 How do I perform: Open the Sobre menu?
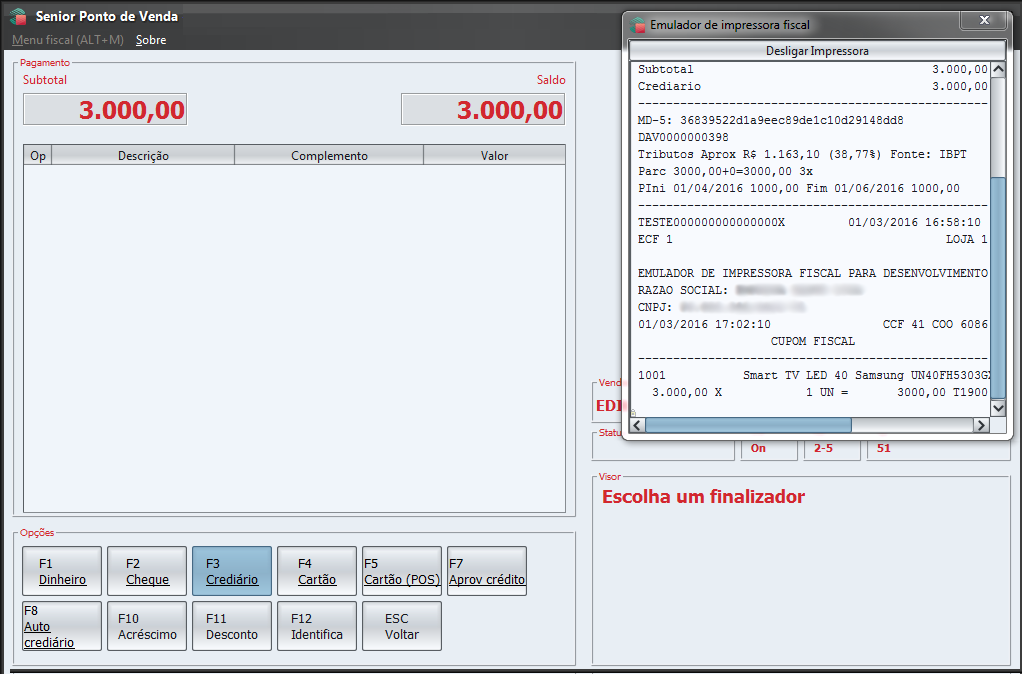click(x=151, y=40)
